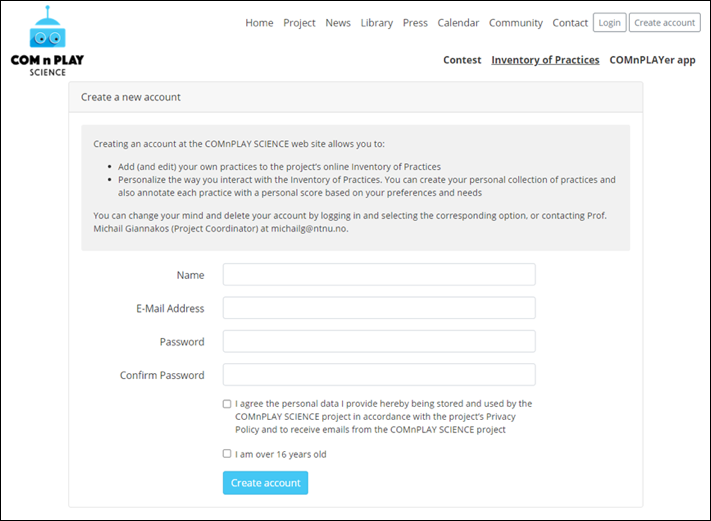Click the Login button in header
711x521 pixels.
click(x=609, y=23)
